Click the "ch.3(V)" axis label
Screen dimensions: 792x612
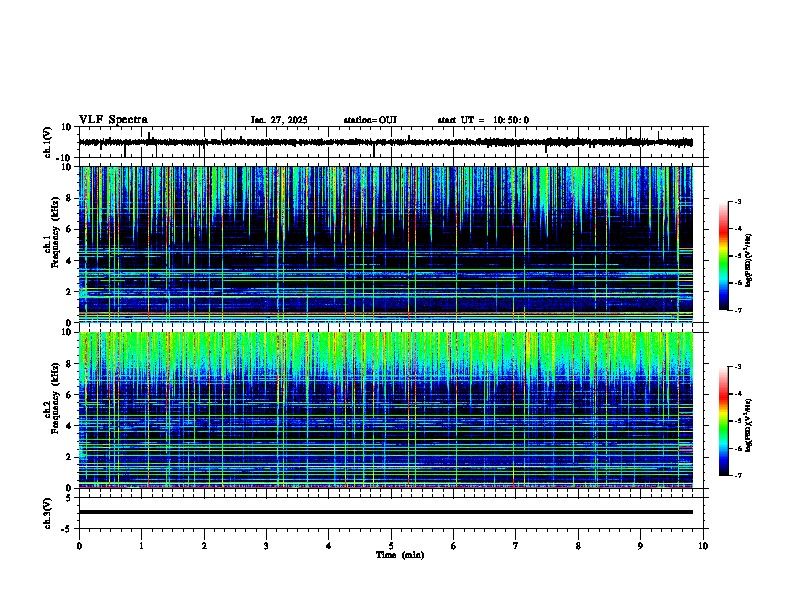[x=48, y=513]
